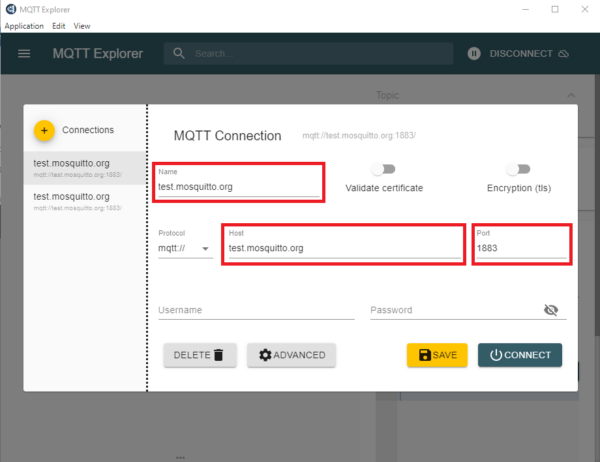Click the DELETE button label
This screenshot has height=462, width=600.
pos(192,355)
